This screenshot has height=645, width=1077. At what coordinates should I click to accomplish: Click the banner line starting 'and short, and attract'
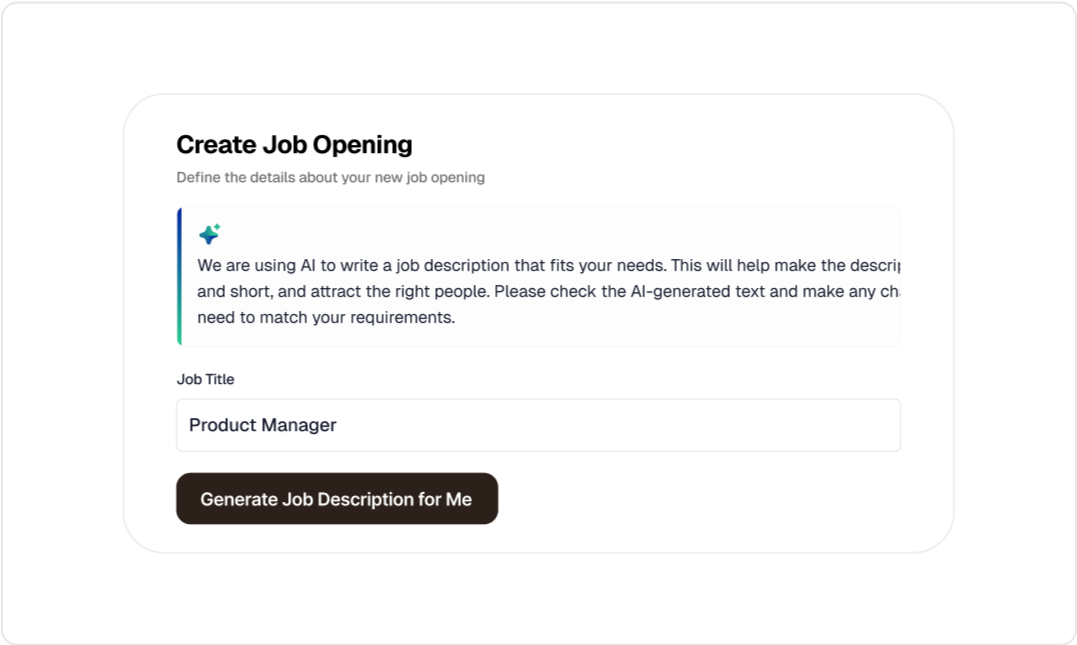(548, 292)
